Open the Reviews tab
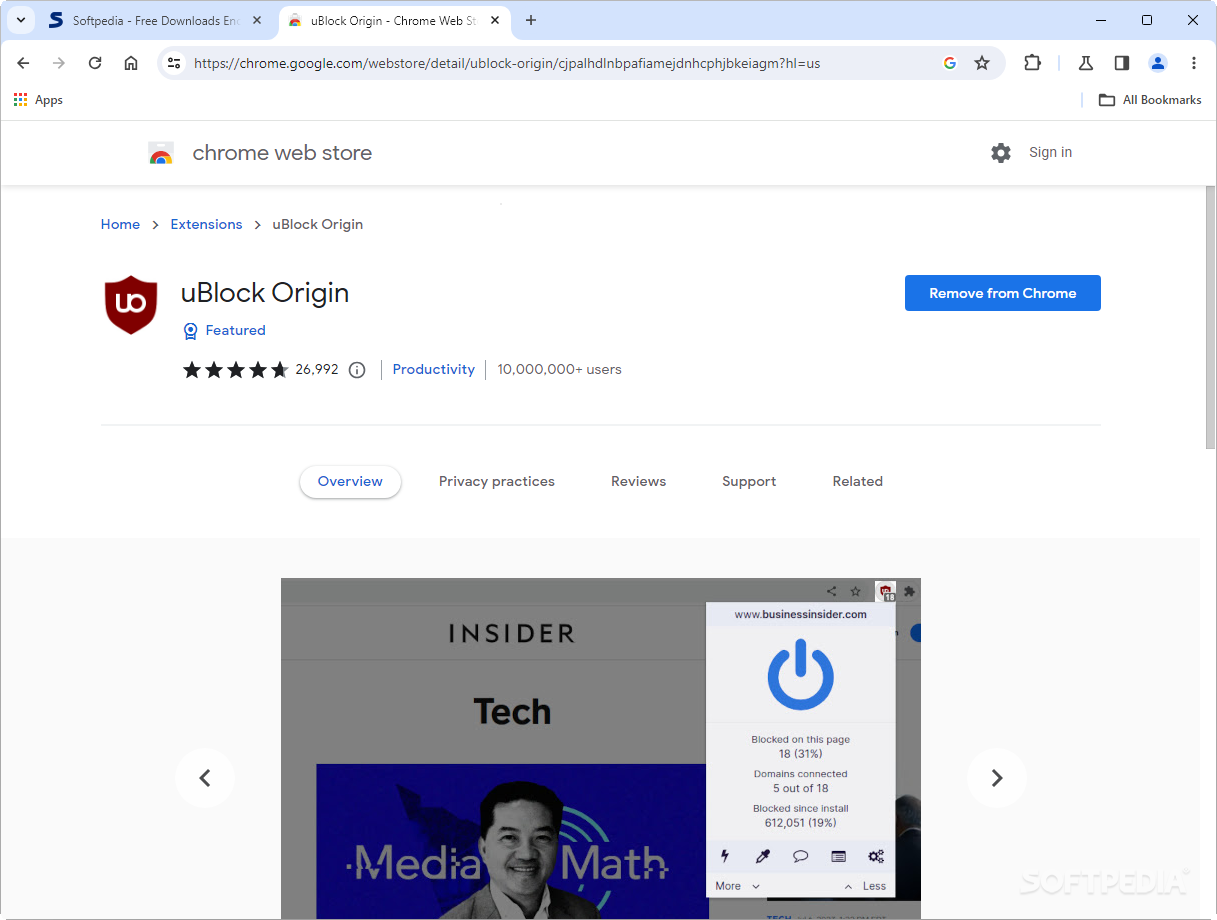Image resolution: width=1217 pixels, height=920 pixels. pyautogui.click(x=639, y=482)
